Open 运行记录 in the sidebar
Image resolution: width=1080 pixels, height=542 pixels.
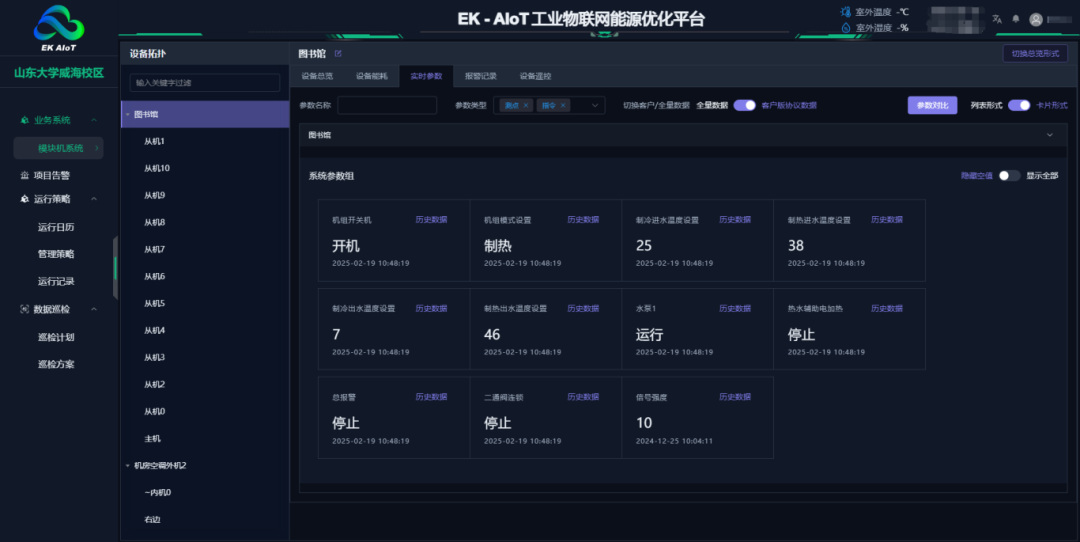coord(56,281)
